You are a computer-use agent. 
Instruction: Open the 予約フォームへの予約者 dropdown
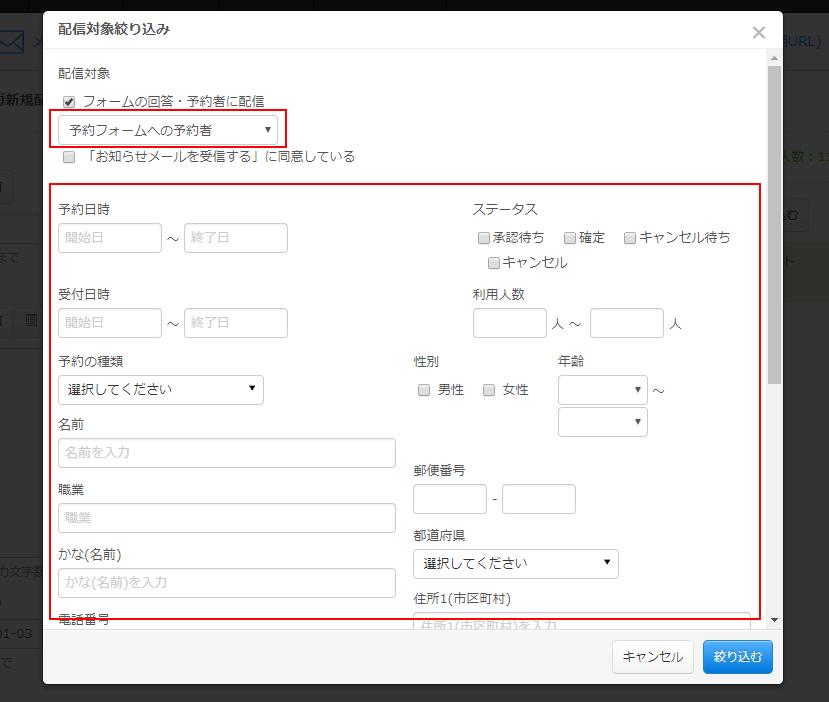(x=168, y=130)
